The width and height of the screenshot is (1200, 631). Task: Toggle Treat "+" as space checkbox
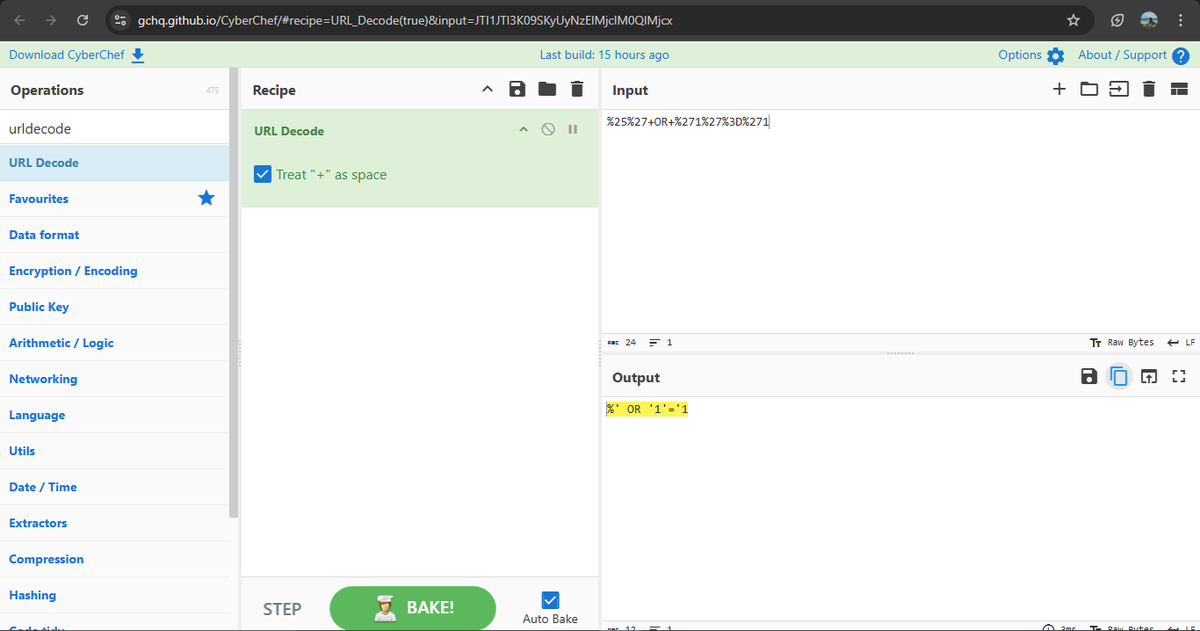click(262, 174)
